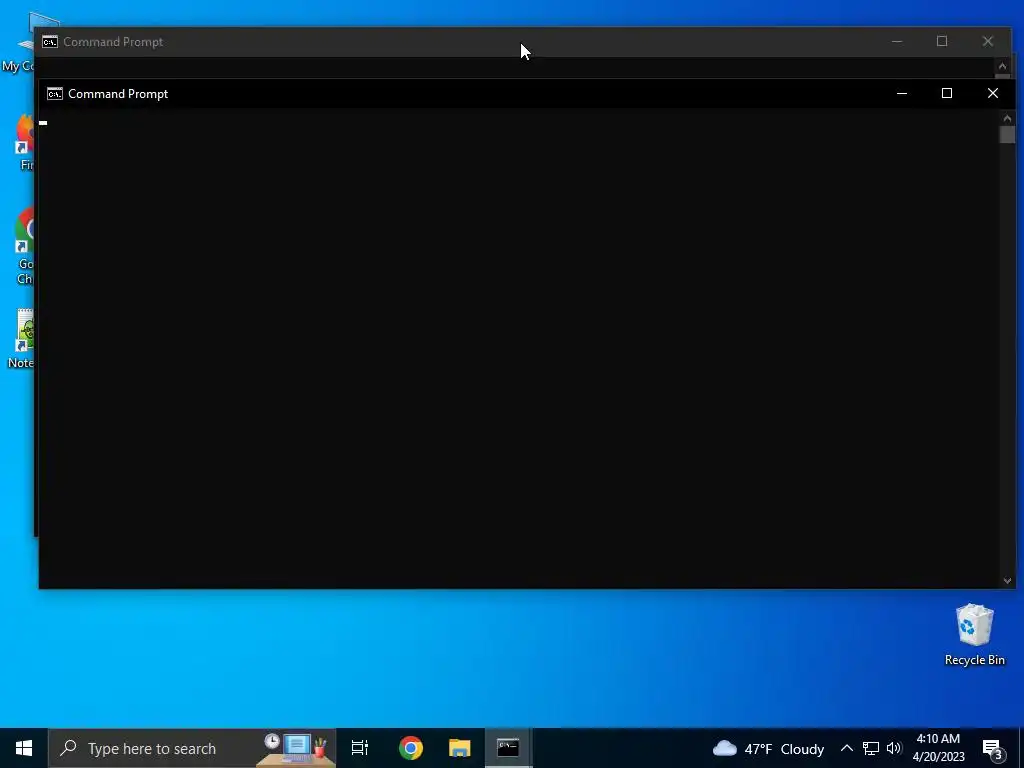1024x768 pixels.
Task: Close the background Command Prompt window
Action: coord(988,41)
